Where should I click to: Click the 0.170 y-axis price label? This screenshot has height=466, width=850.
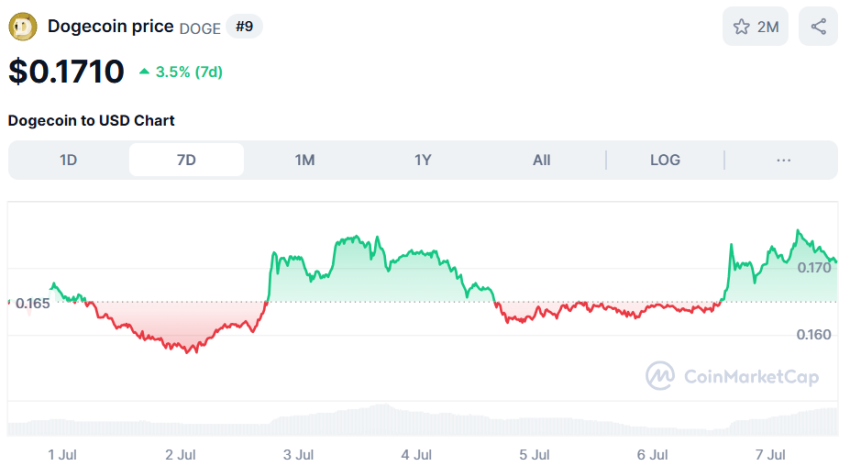pyautogui.click(x=814, y=267)
